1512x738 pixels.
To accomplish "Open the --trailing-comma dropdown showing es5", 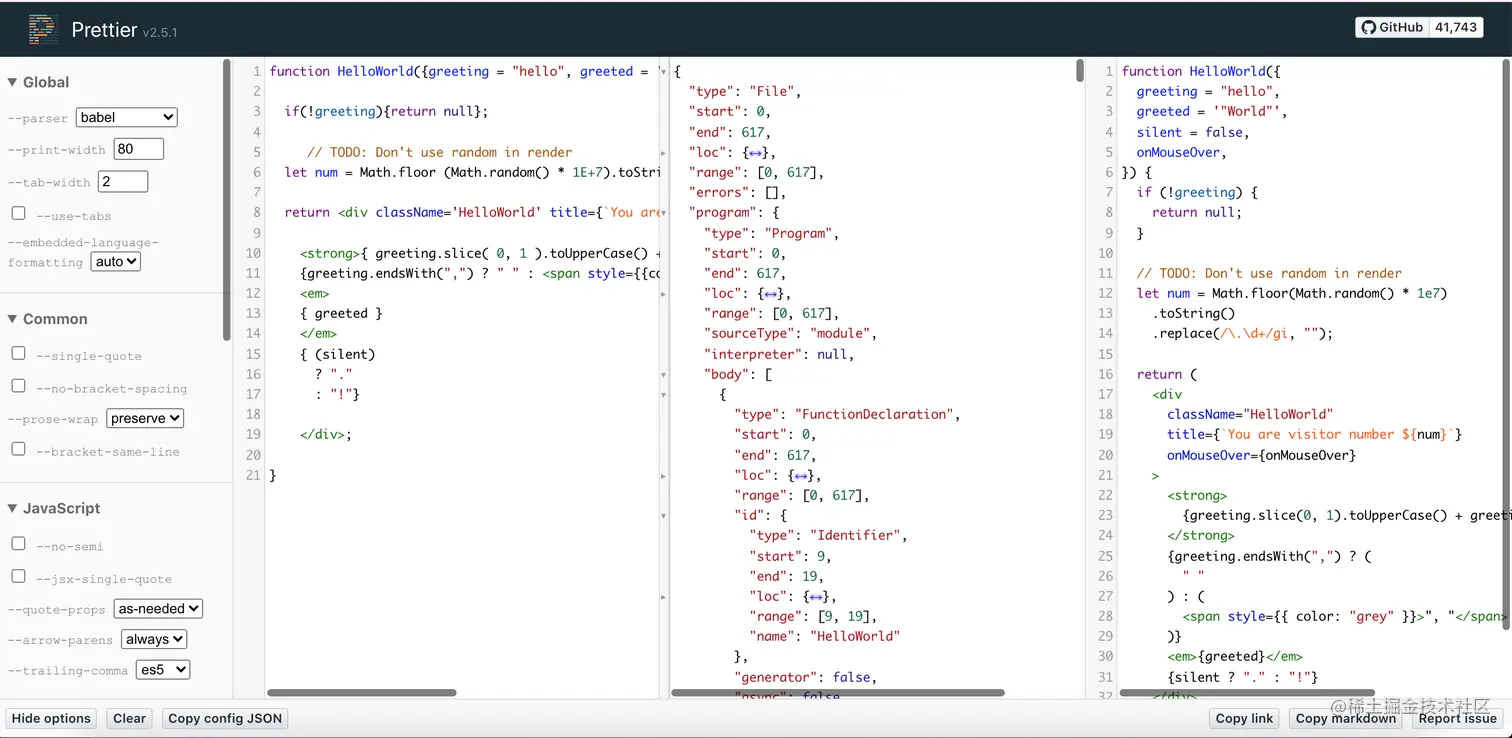I will 162,671.
